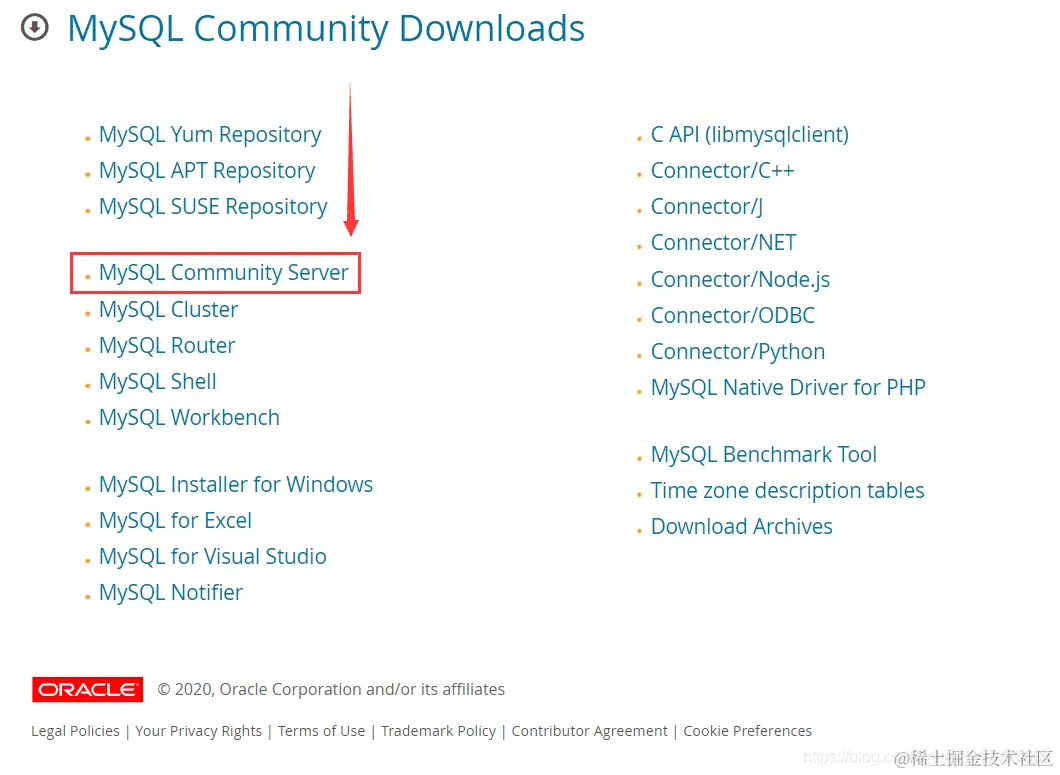Click the download circle icon beside the heading
This screenshot has width=1060, height=775.
click(34, 28)
